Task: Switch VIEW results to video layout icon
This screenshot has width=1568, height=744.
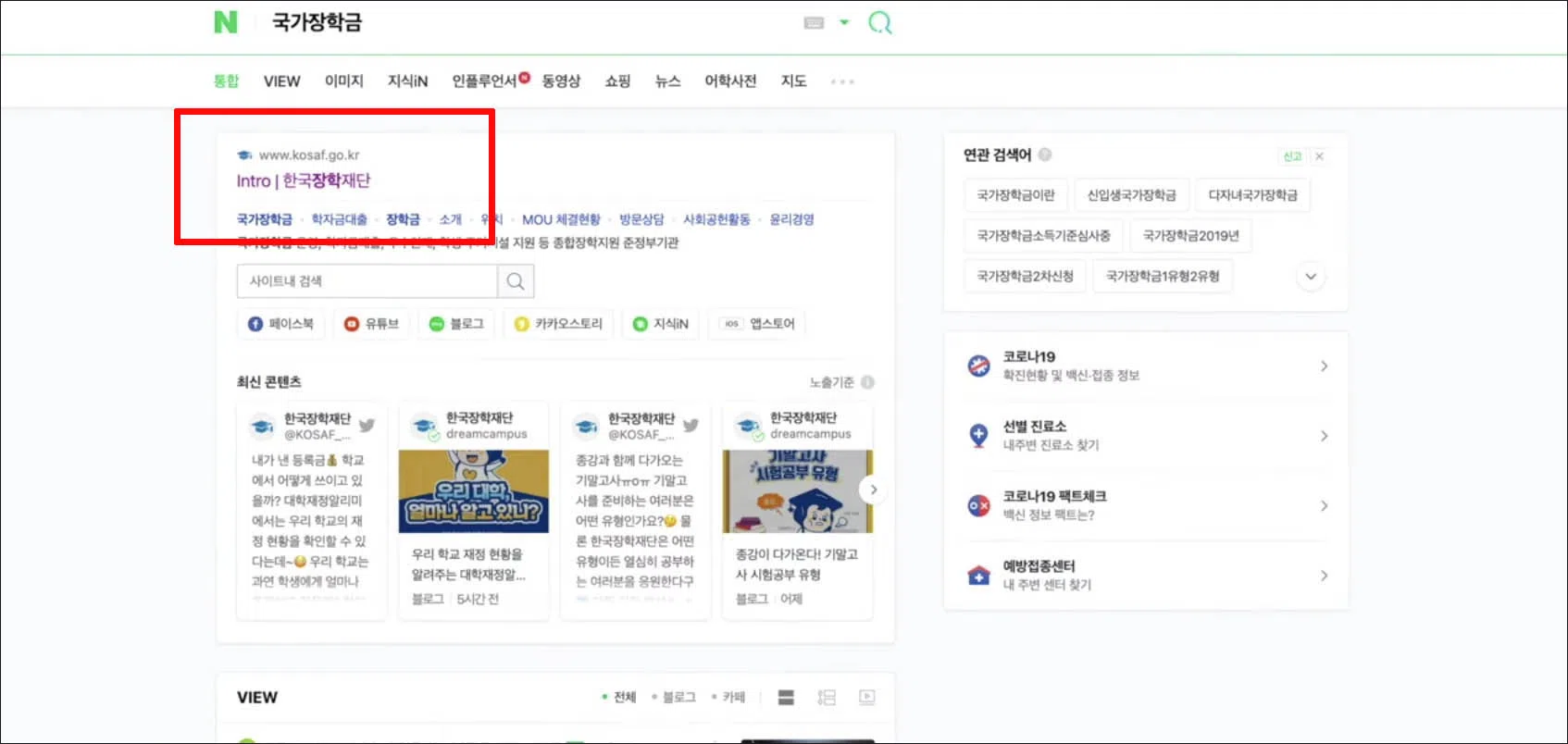Action: point(867,698)
